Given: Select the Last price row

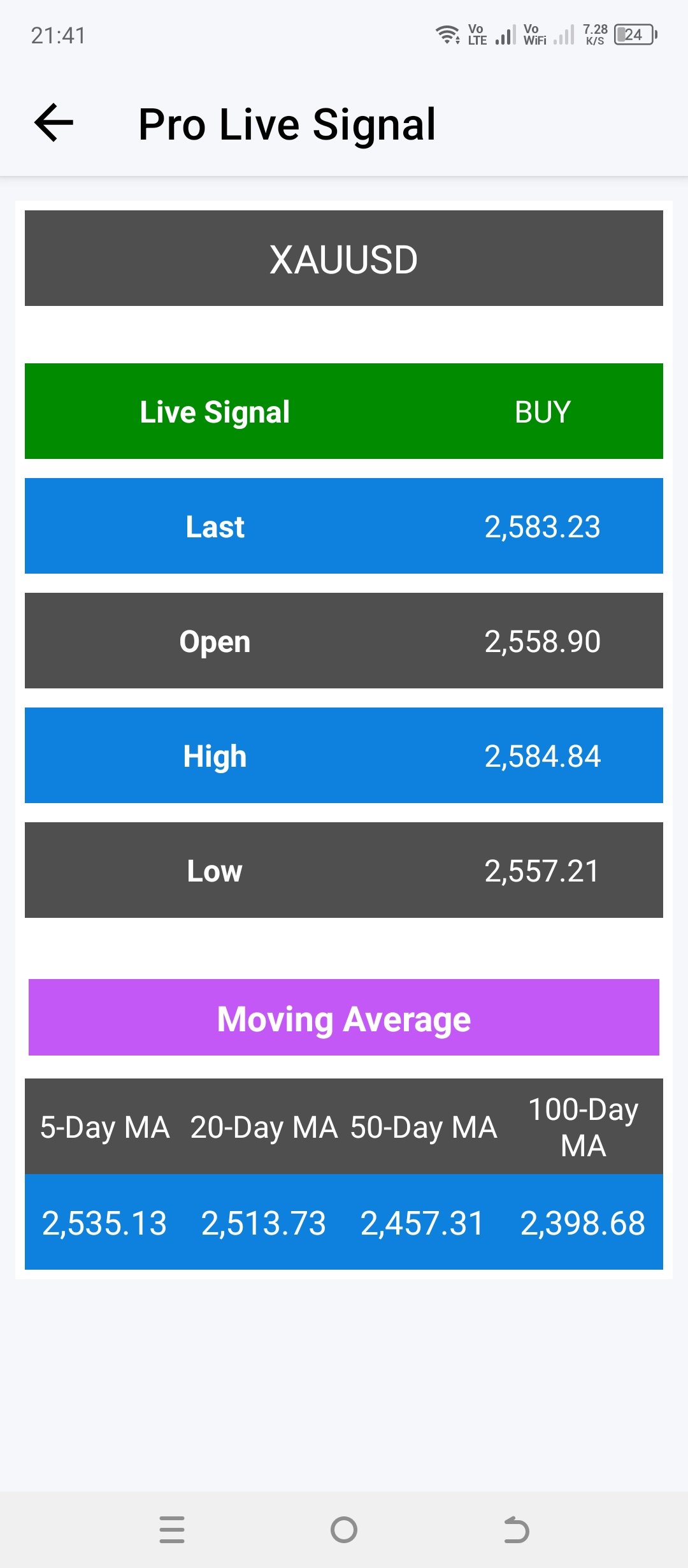Looking at the screenshot, I should 344,526.
